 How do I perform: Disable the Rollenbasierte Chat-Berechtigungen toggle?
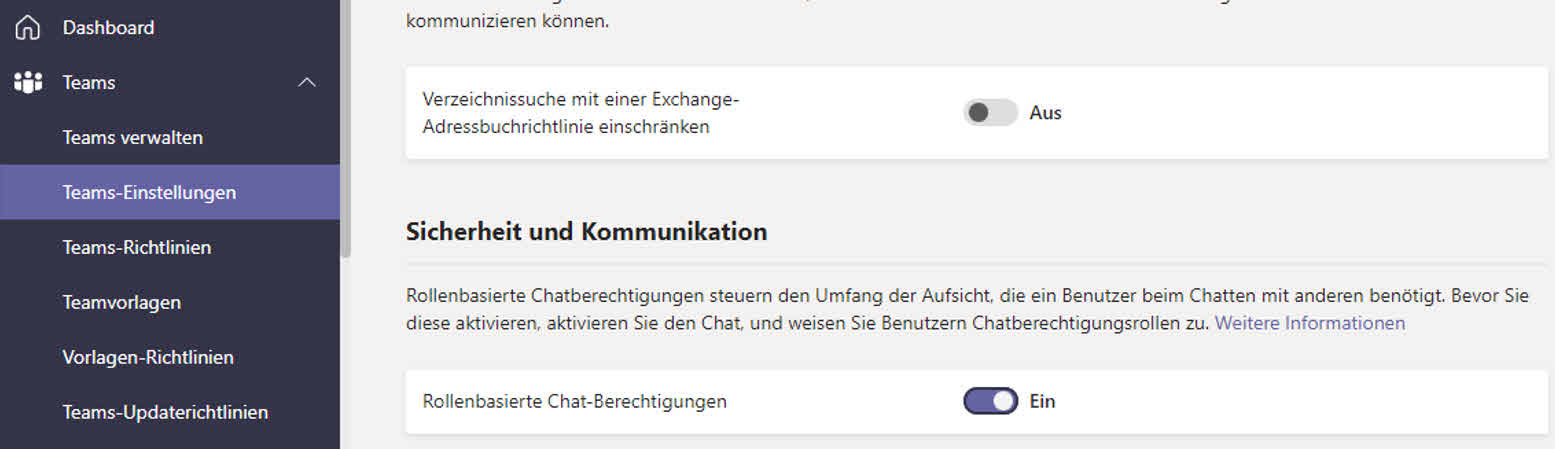pyautogui.click(x=990, y=401)
